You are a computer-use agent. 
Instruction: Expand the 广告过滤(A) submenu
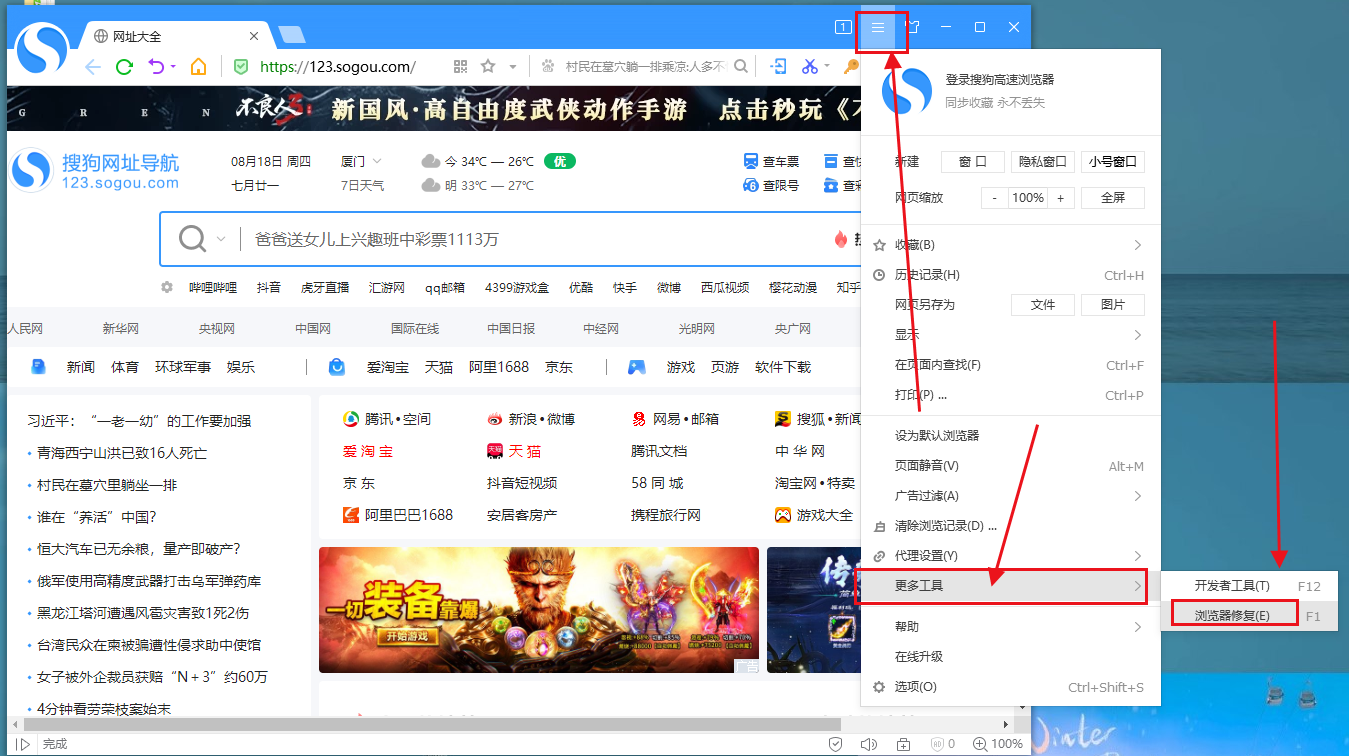(x=1011, y=496)
